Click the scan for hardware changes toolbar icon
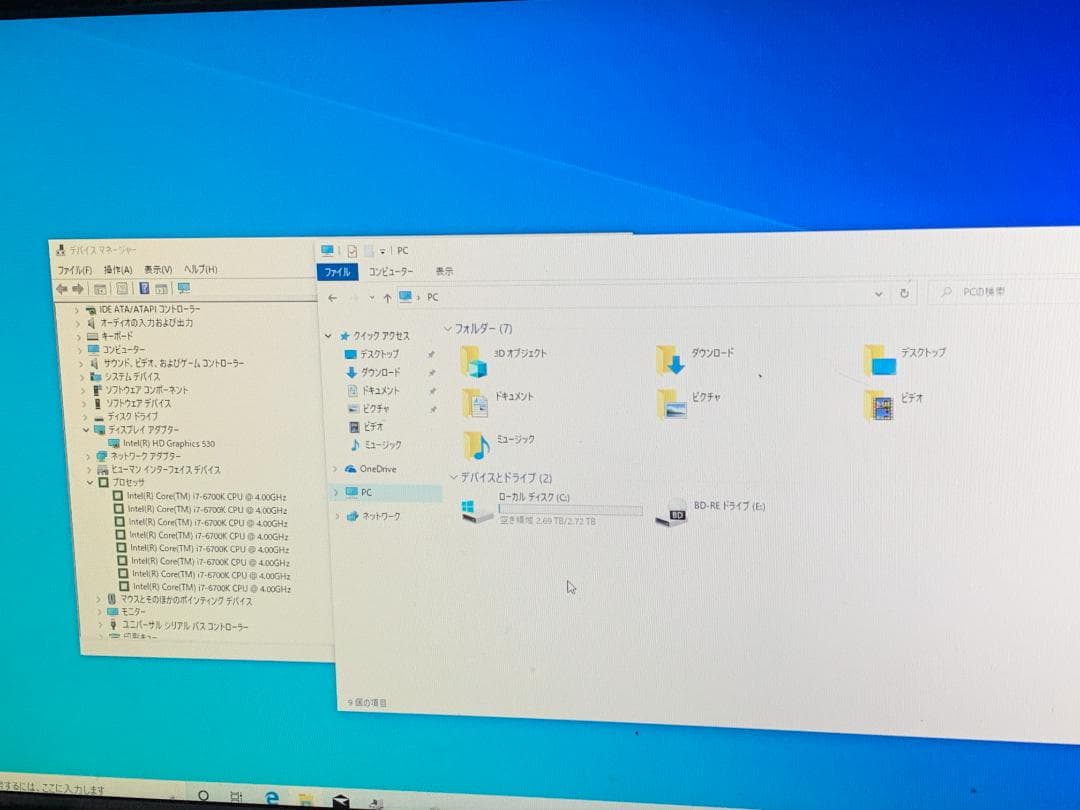The height and width of the screenshot is (810, 1080). point(184,288)
